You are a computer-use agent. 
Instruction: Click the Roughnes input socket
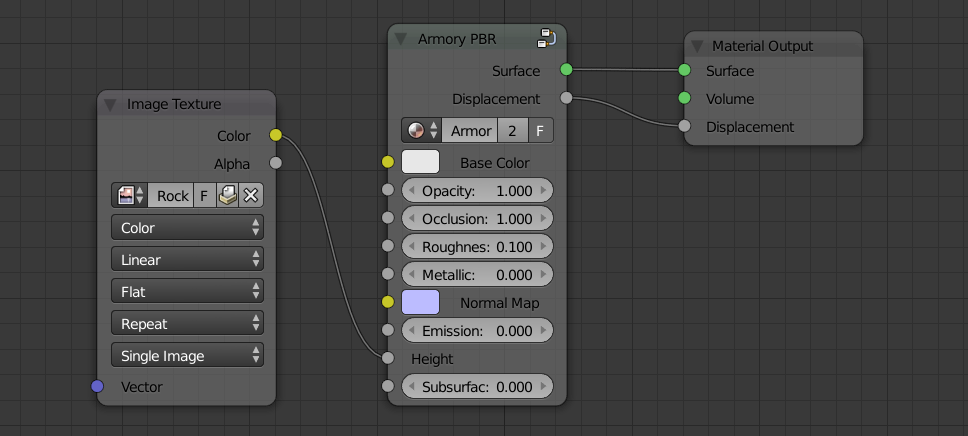click(388, 246)
